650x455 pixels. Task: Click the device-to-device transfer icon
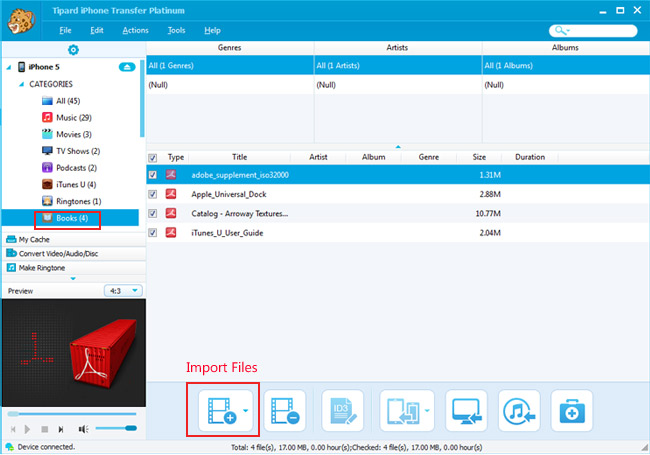[x=403, y=410]
